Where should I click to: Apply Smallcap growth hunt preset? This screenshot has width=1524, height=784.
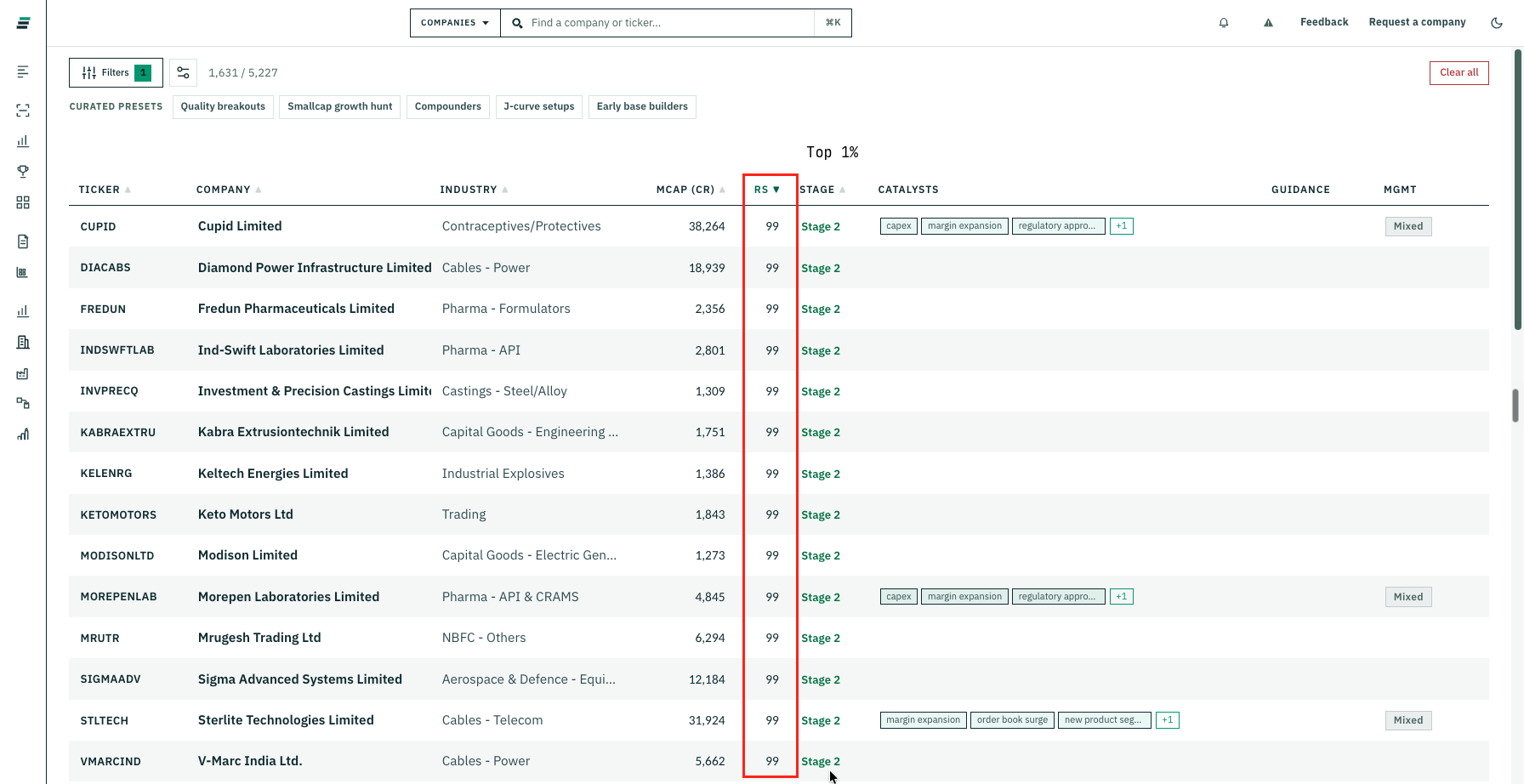(340, 106)
